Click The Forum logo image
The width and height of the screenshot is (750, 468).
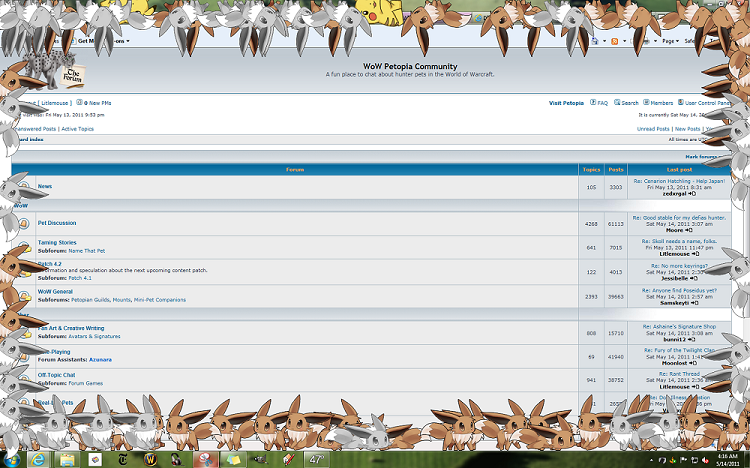(x=55, y=70)
